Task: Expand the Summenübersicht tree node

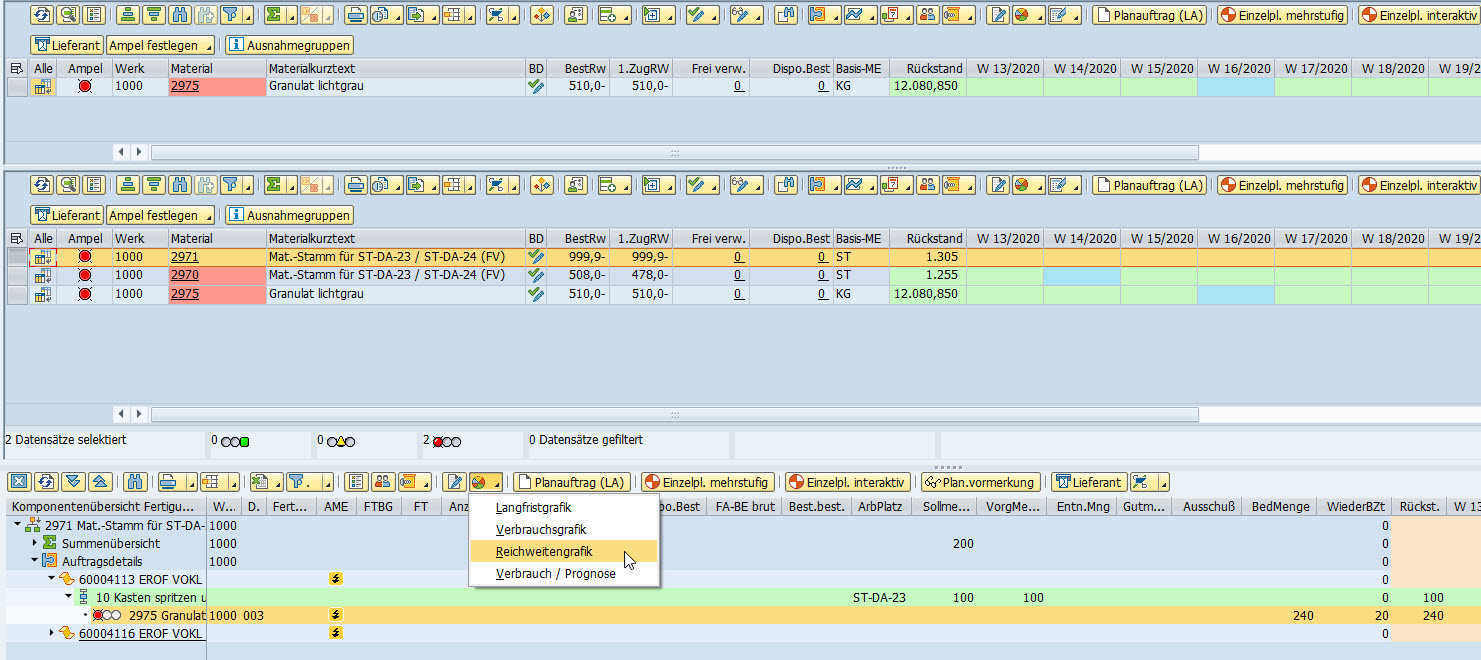Action: [35, 543]
